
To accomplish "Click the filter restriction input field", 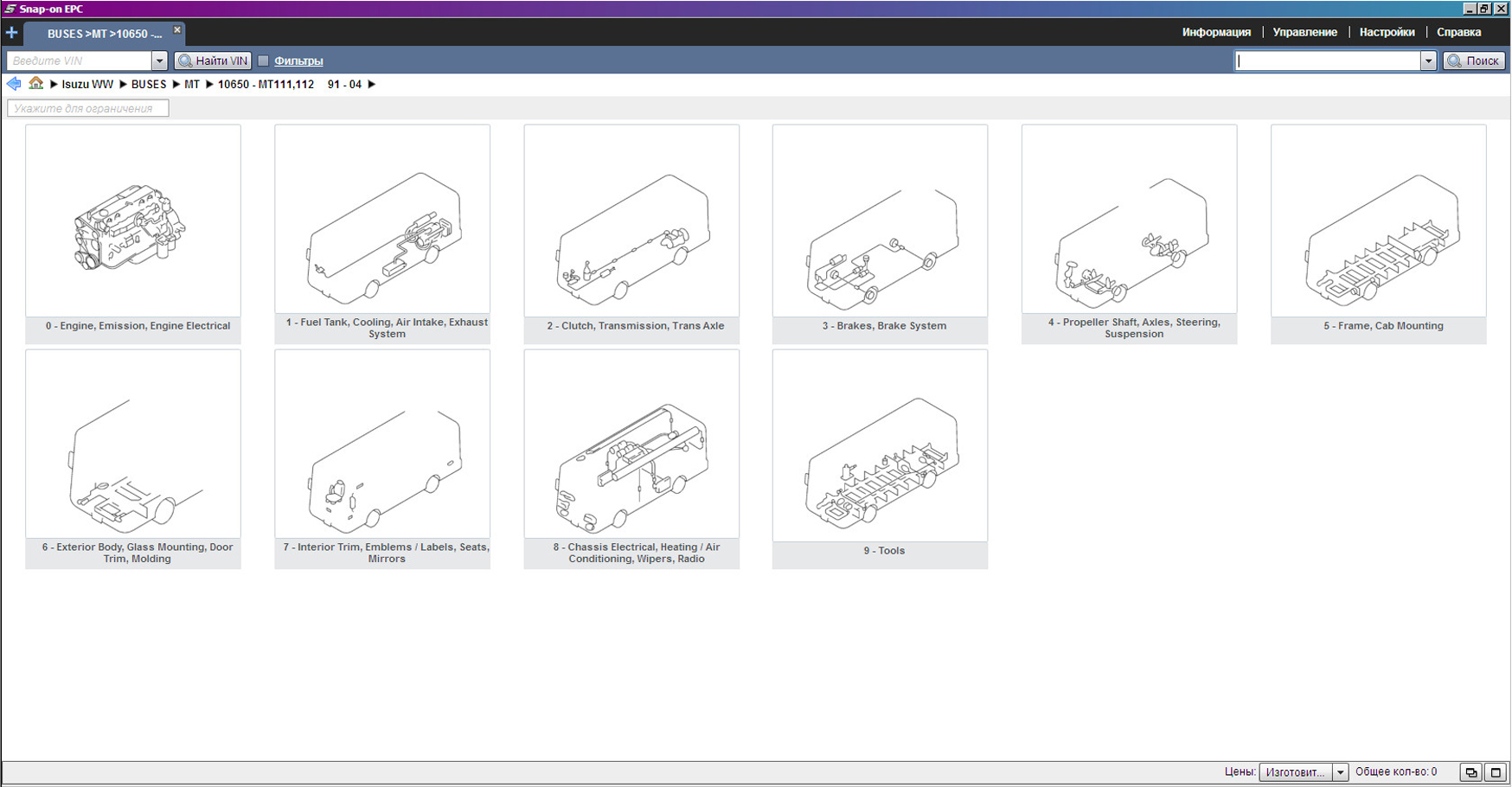I will point(87,108).
